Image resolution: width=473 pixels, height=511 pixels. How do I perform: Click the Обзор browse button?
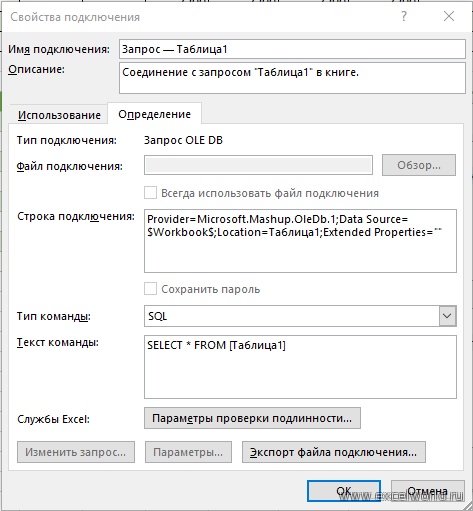coord(419,165)
